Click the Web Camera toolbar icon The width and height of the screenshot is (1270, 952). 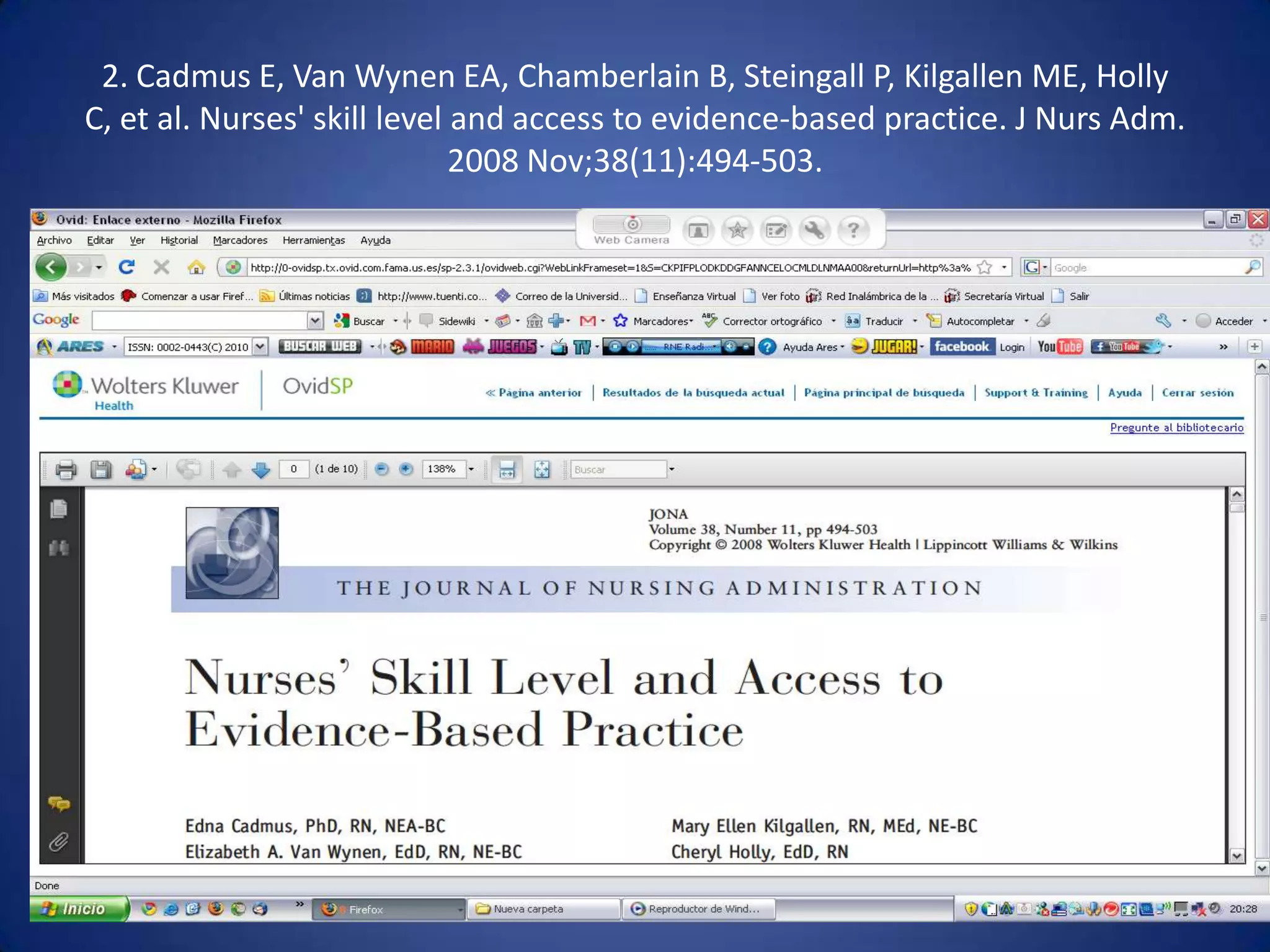(x=631, y=231)
